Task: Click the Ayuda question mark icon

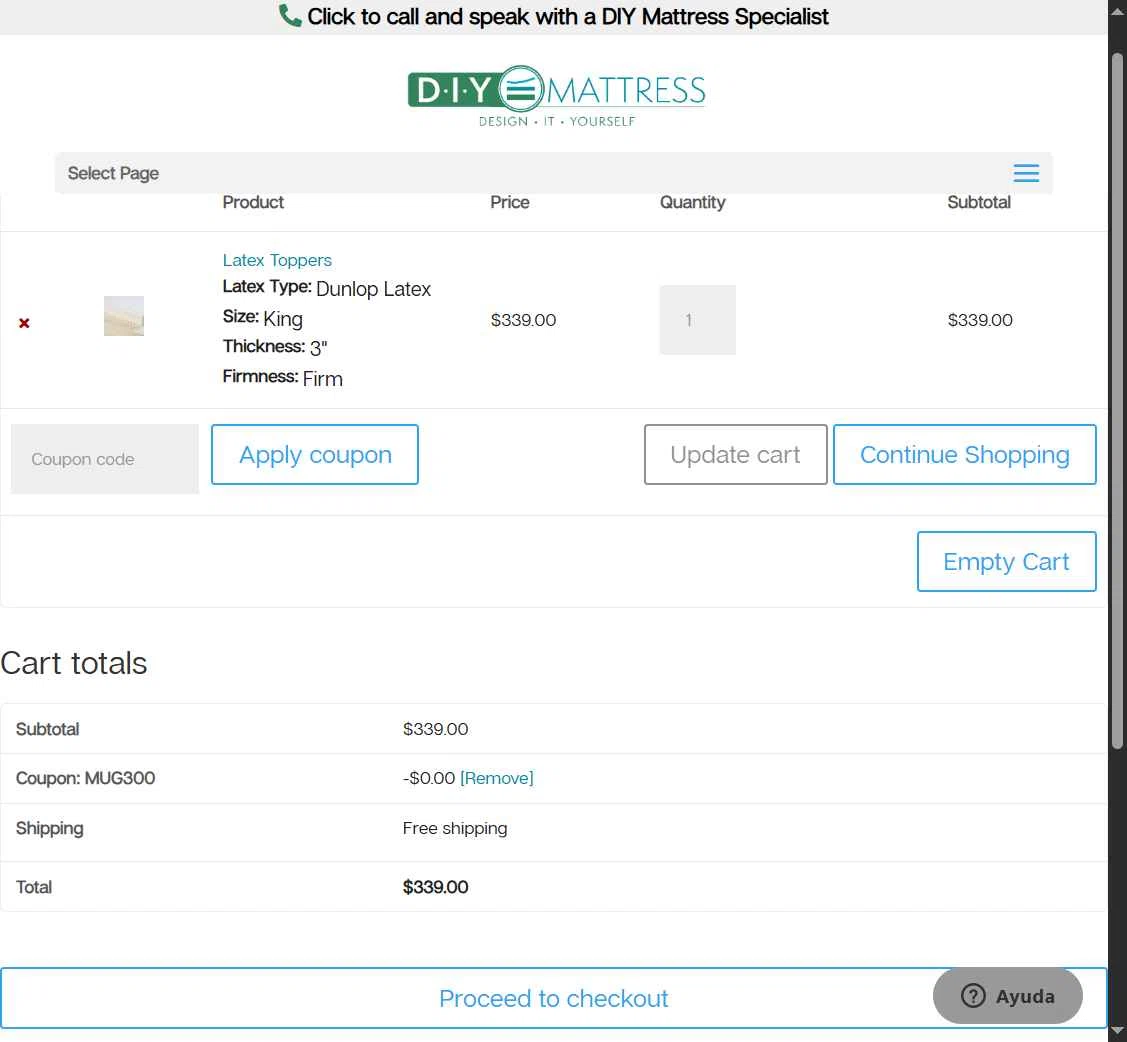Action: point(973,996)
